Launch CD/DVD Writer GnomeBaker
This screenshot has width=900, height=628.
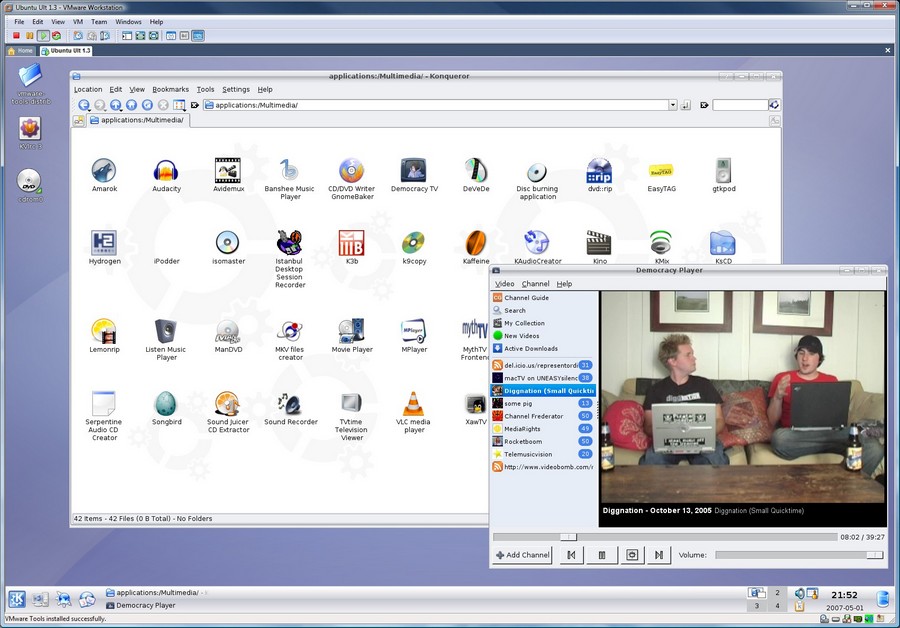[351, 170]
